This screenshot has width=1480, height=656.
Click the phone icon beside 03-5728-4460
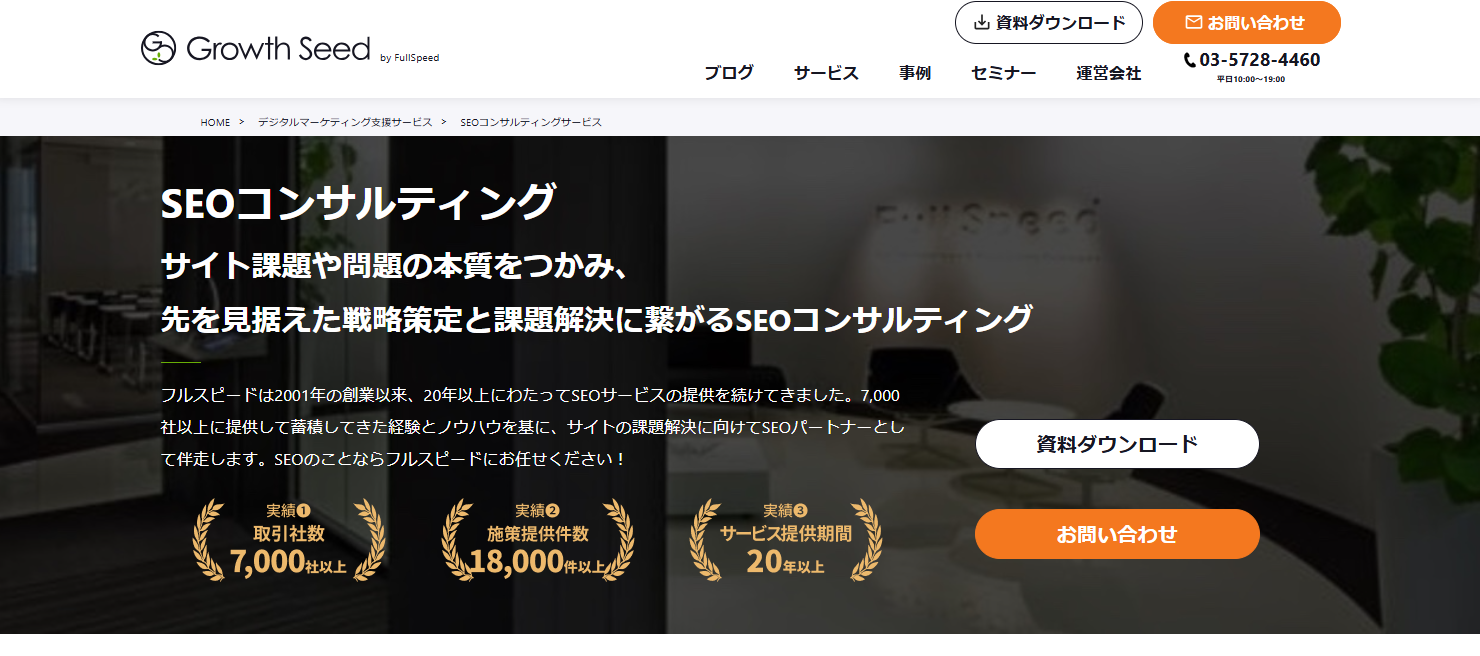coord(1189,60)
